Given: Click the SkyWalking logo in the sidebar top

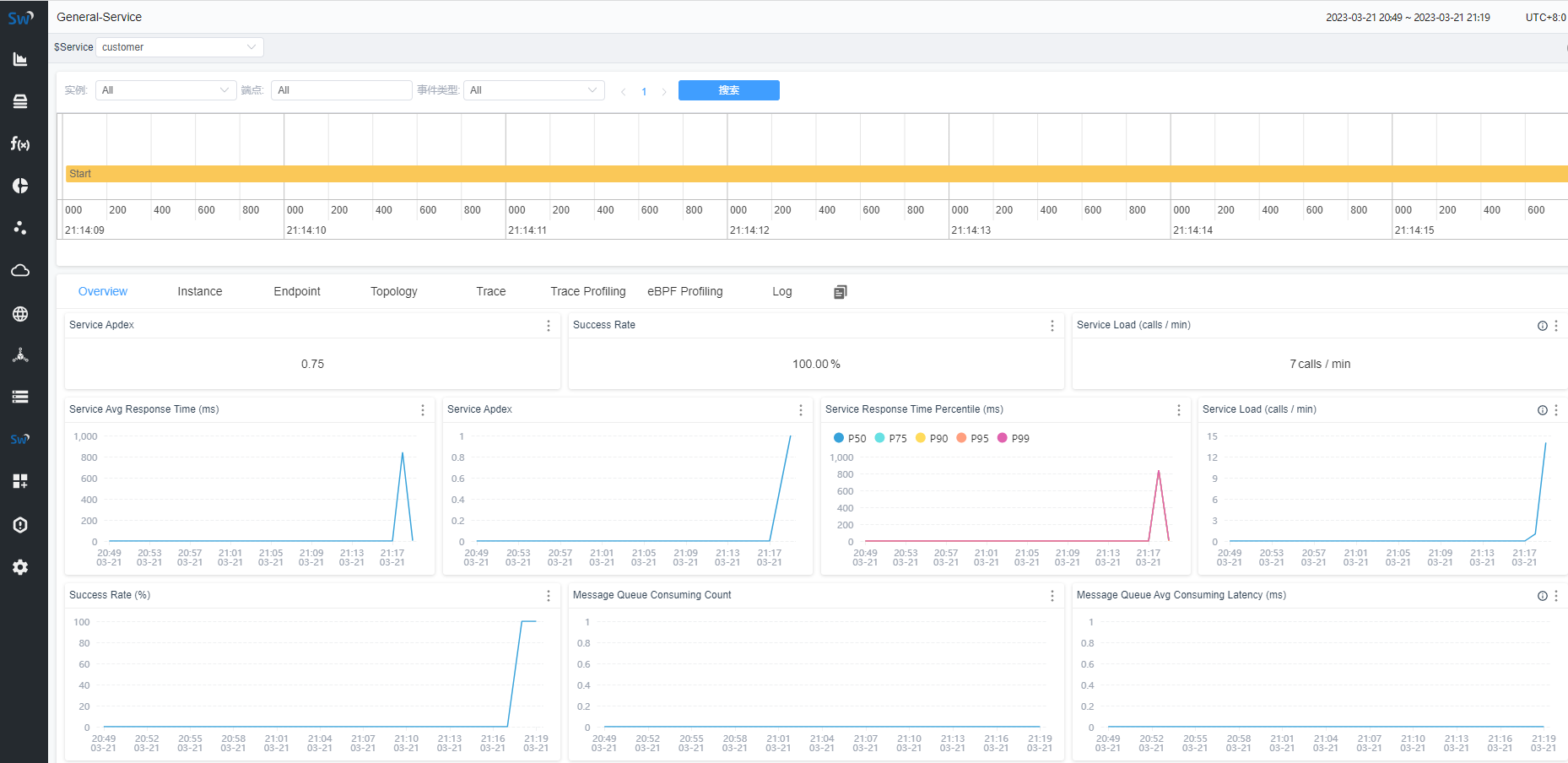Looking at the screenshot, I should (20, 18).
